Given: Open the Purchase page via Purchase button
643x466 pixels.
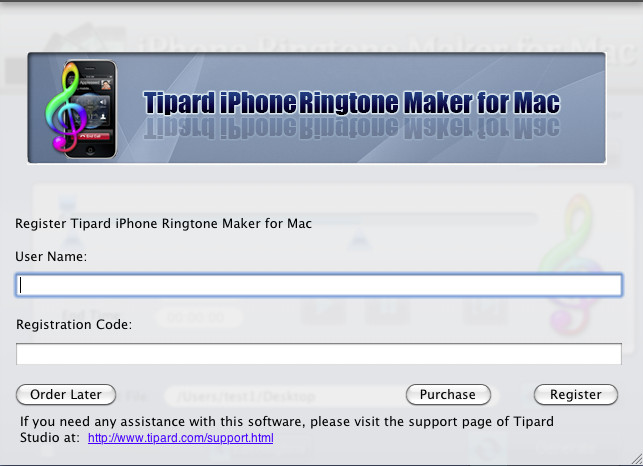Looking at the screenshot, I should (448, 395).
